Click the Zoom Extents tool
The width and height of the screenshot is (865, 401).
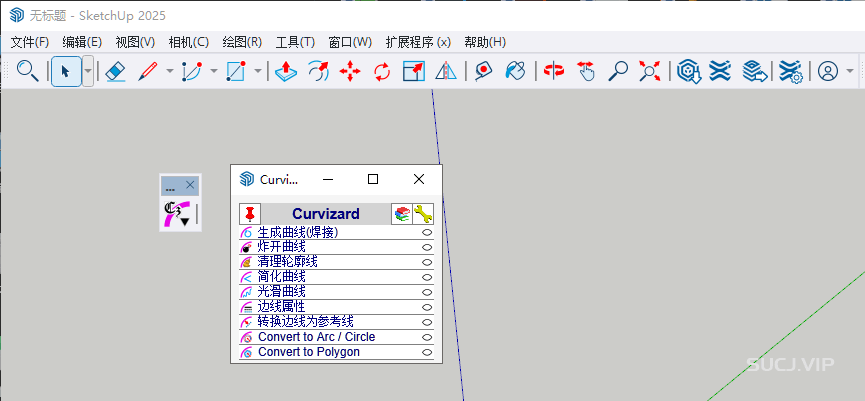tap(650, 71)
